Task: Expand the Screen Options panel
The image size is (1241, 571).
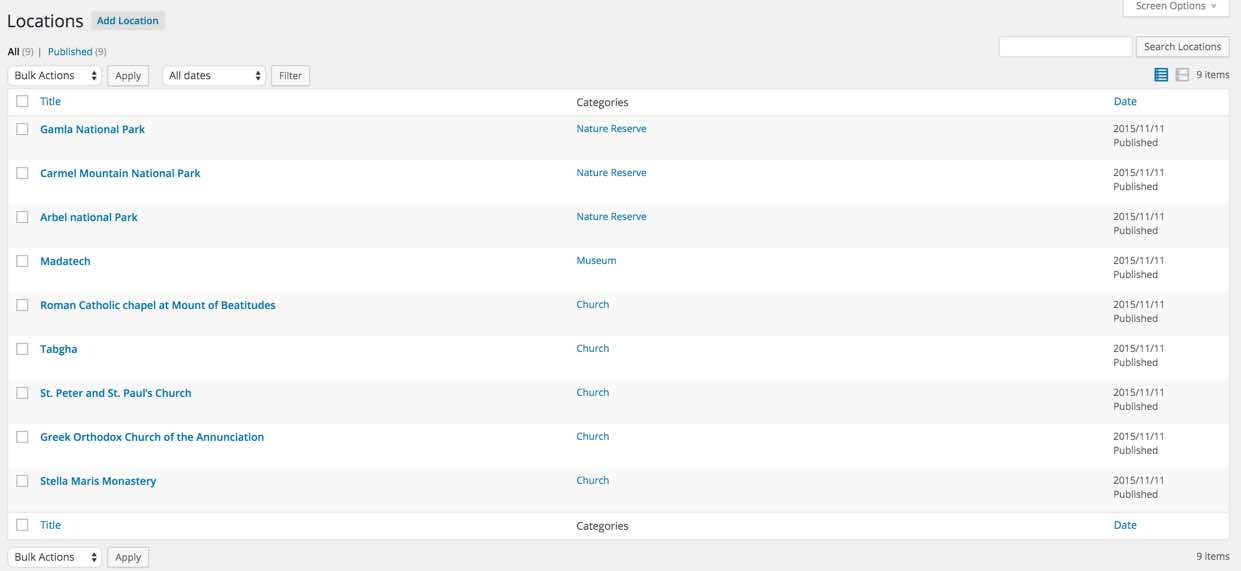Action: click(1176, 7)
